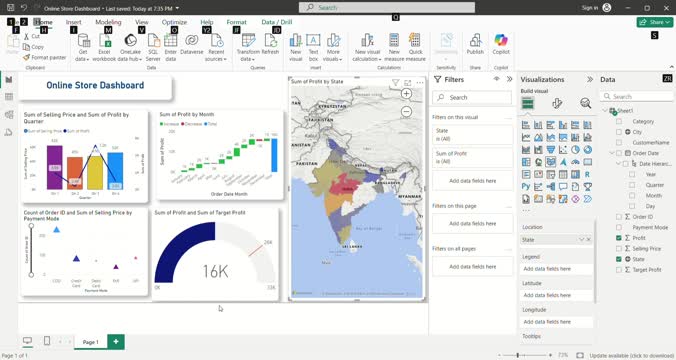Check the Order ID field
The width and height of the screenshot is (676, 360).
[619, 216]
